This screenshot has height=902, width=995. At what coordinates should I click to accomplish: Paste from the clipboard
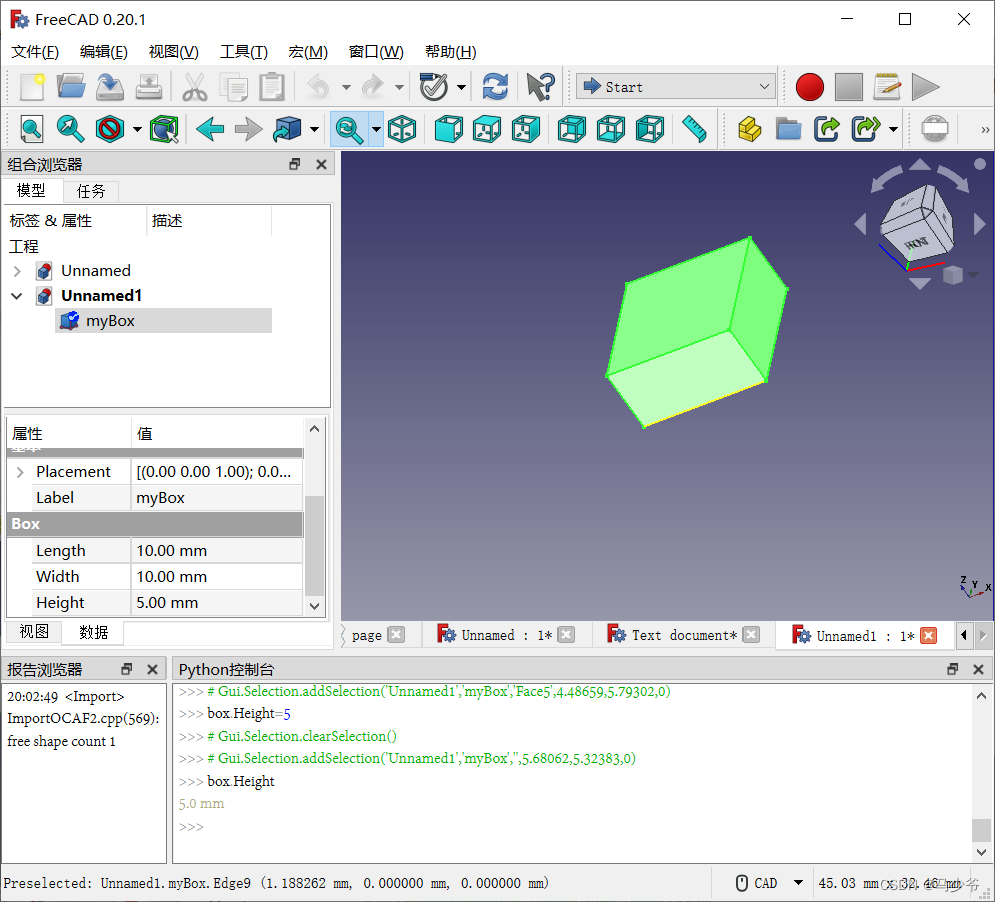click(271, 87)
